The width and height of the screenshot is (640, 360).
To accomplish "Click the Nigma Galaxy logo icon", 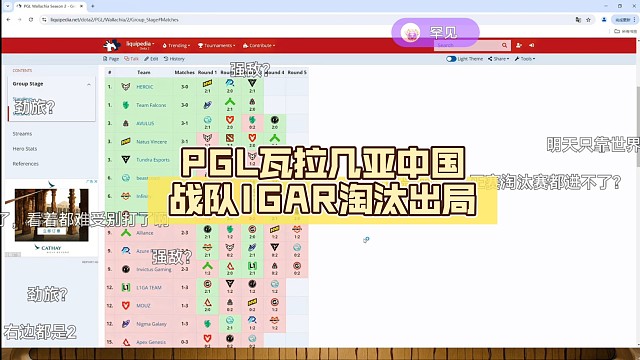I will [126, 324].
